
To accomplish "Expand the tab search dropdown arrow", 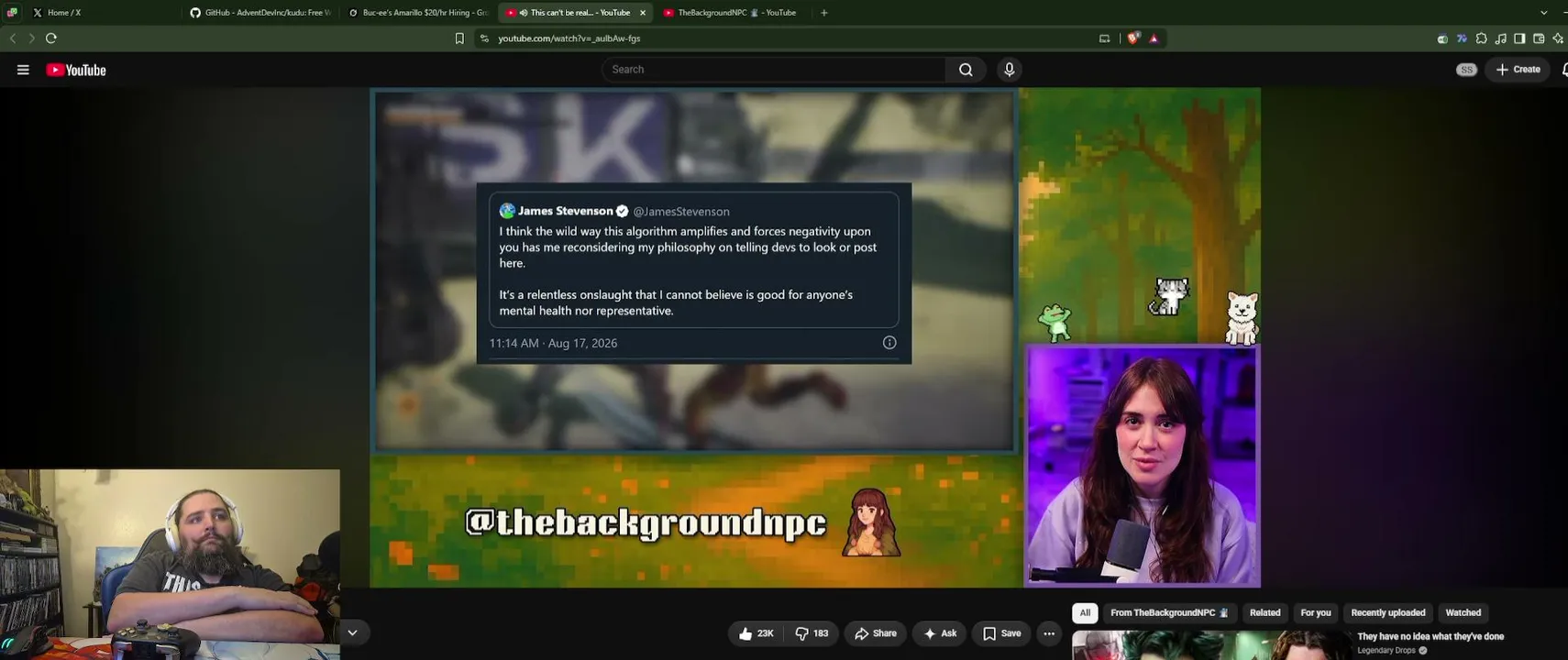I will [1544, 13].
